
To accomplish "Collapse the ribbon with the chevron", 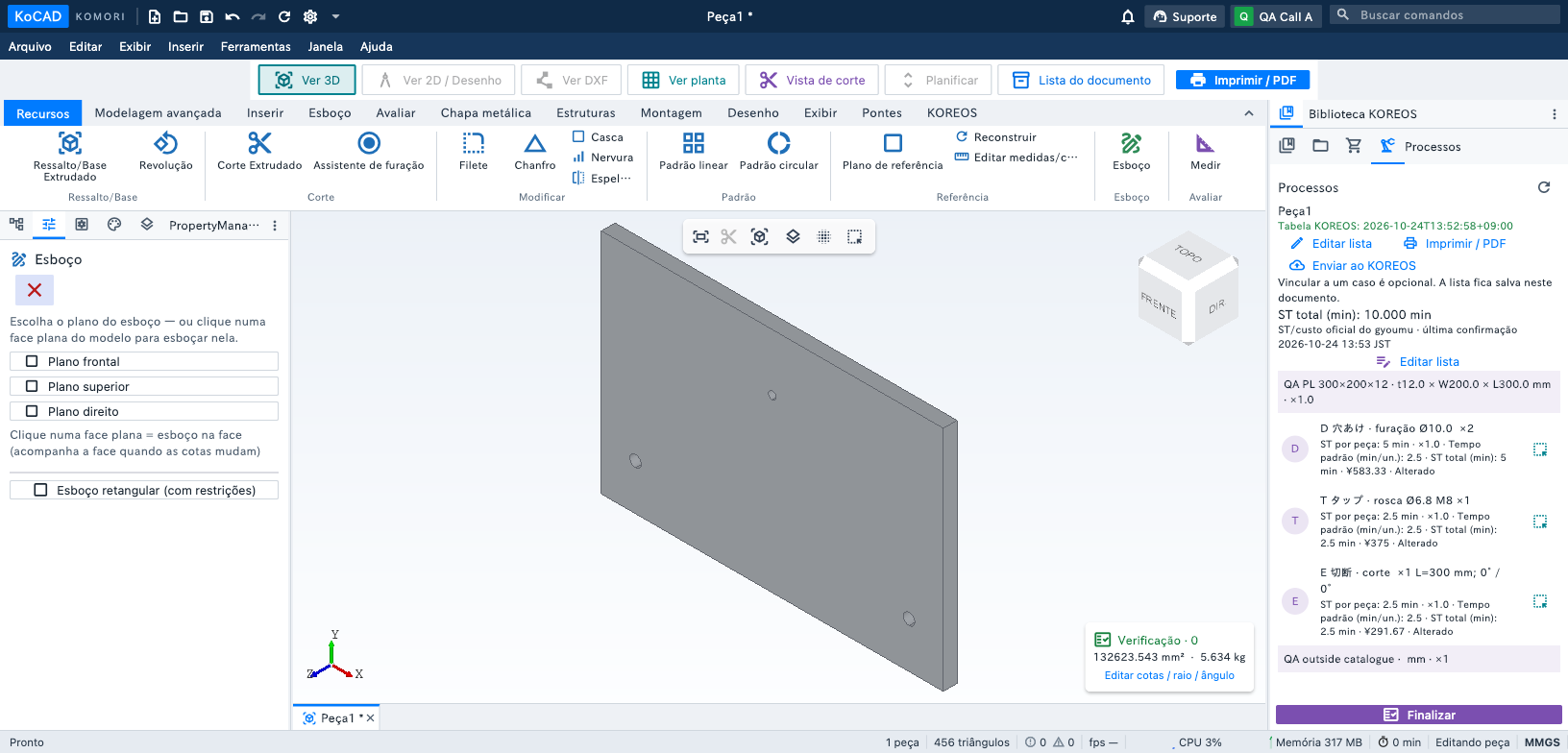I will pos(1249,113).
